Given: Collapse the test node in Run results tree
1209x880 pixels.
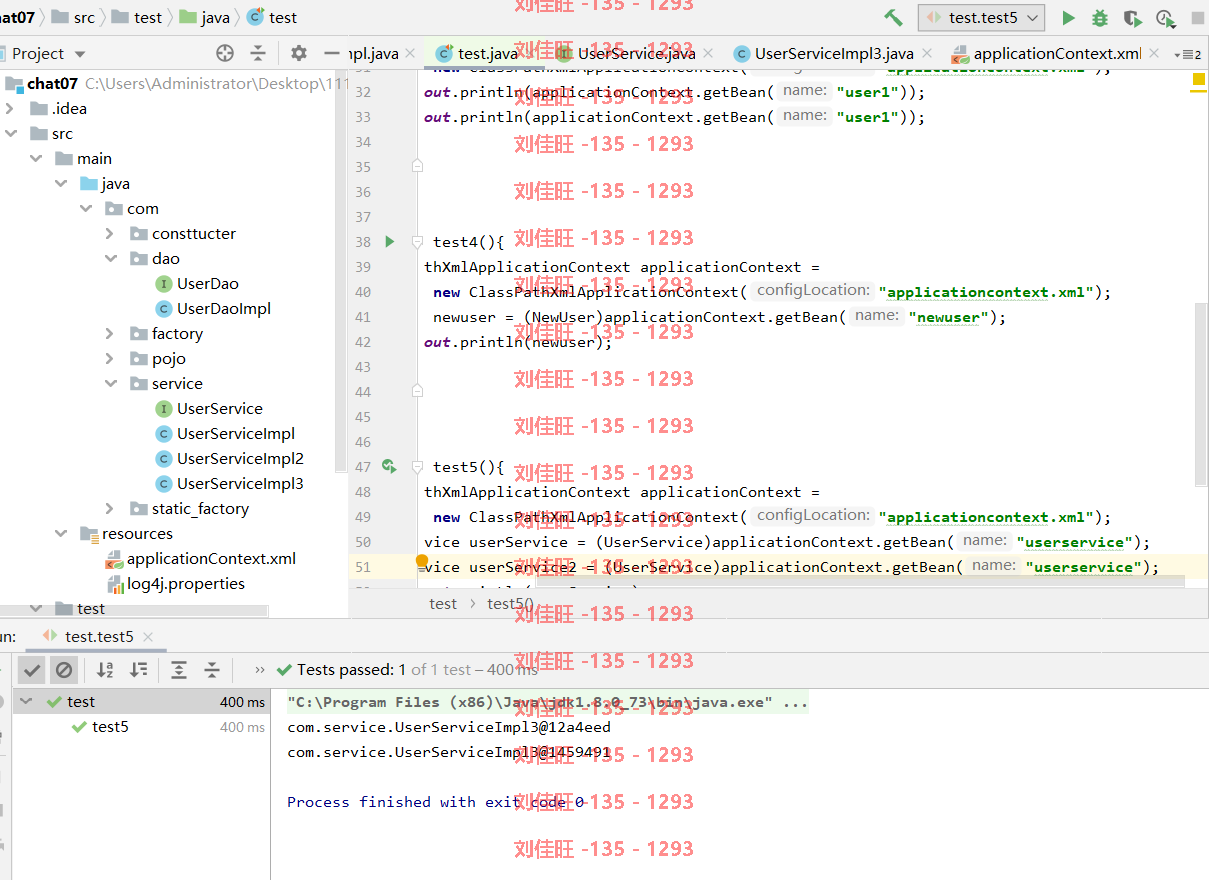Looking at the screenshot, I should [x=26, y=702].
